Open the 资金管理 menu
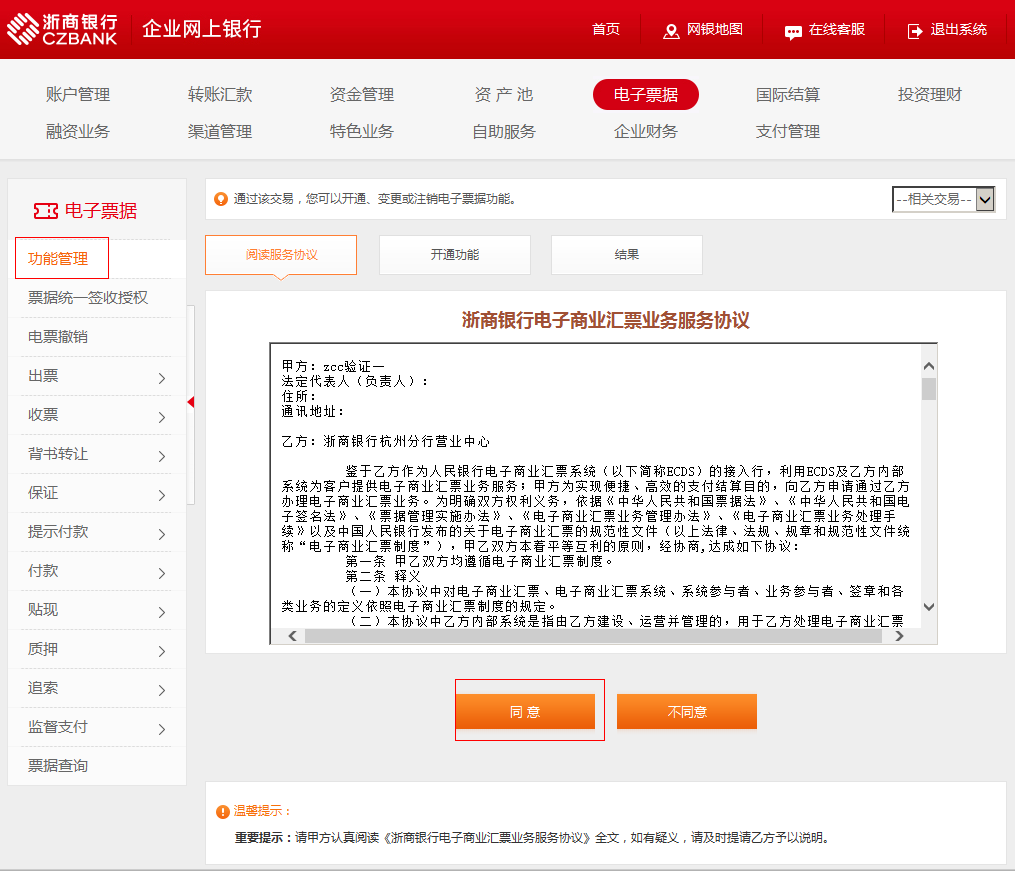Screen dimensions: 1015x871 [362, 94]
